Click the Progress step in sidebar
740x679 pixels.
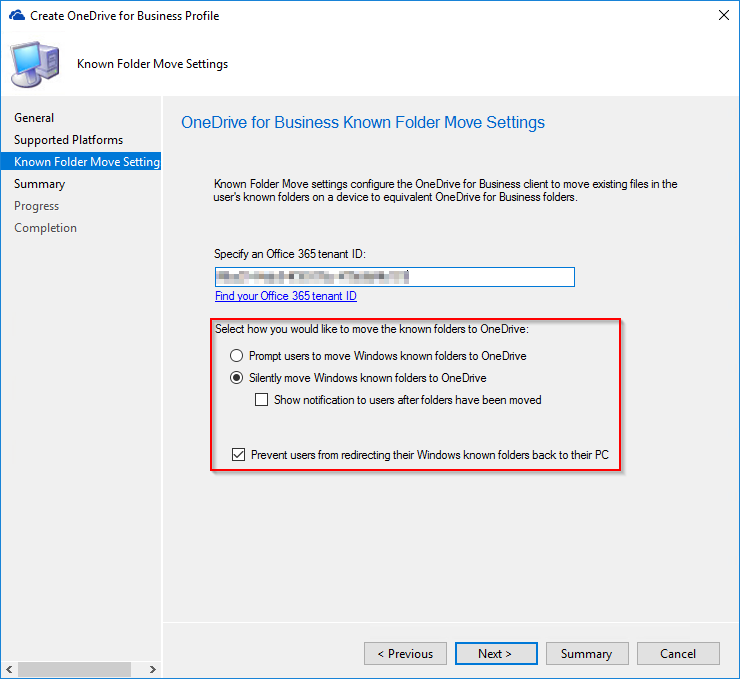36,206
